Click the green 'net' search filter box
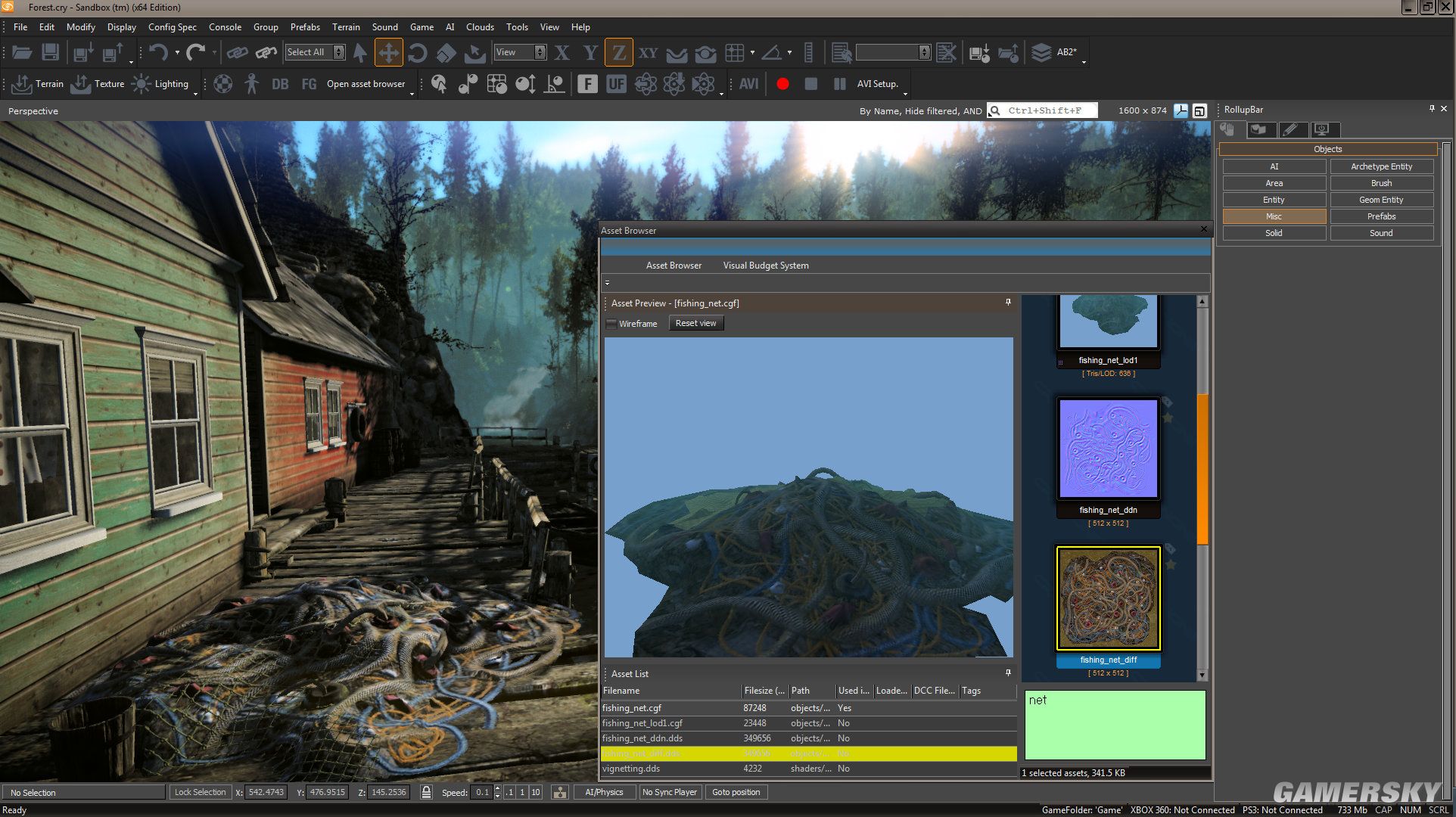The height and width of the screenshot is (817, 1456). tap(1115, 725)
